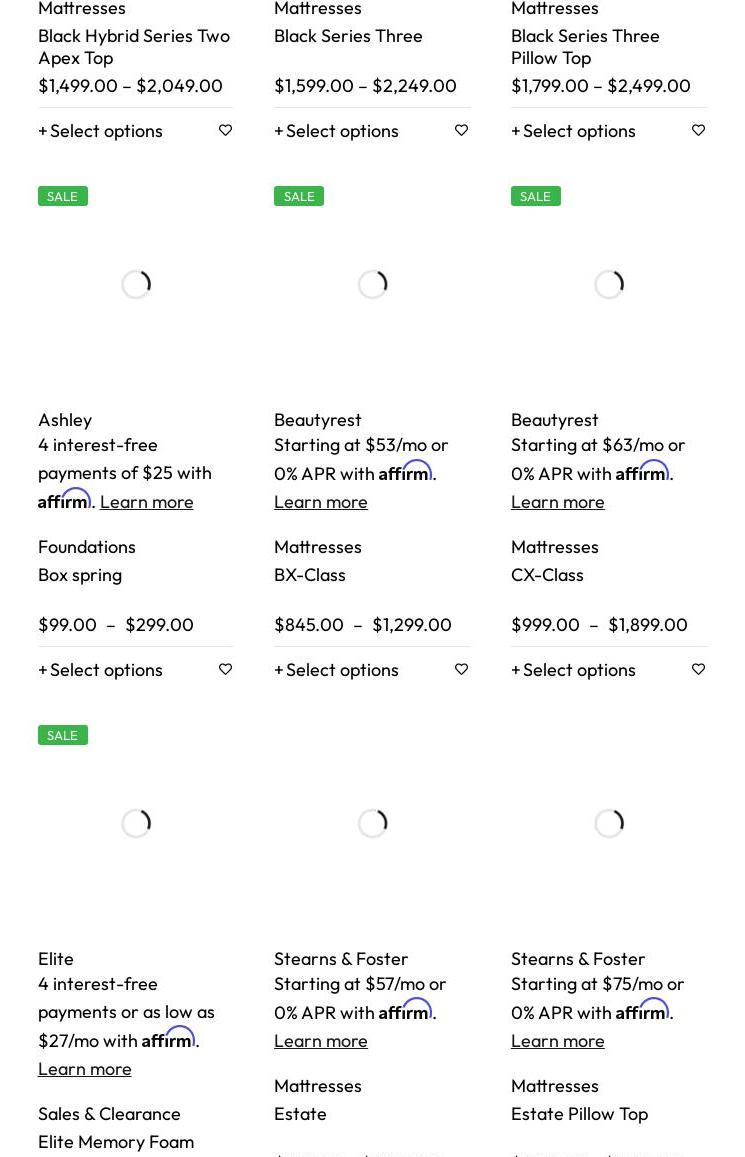This screenshot has width=745, height=1157.
Task: Click the CX-Class product image thumbnail
Action: click(x=608, y=285)
